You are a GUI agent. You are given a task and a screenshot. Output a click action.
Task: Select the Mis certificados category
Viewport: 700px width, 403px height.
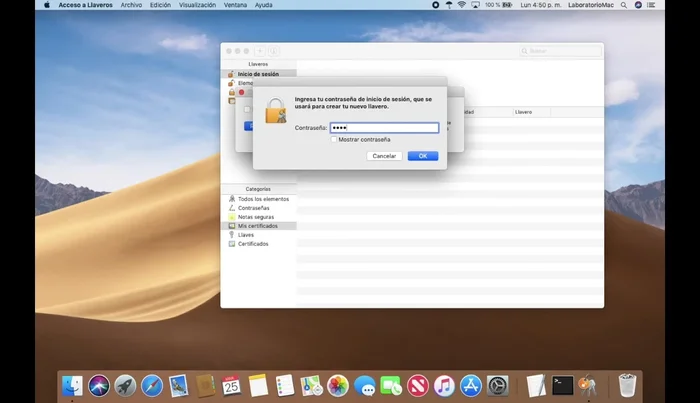257,226
